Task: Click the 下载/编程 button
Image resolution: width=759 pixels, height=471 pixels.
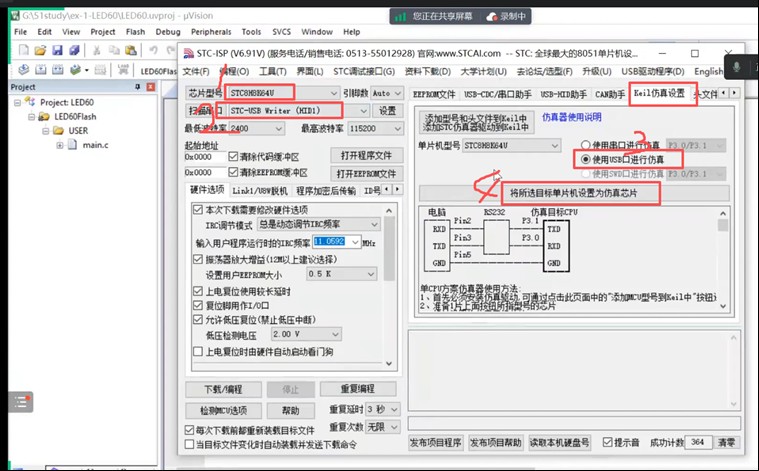Action: [x=224, y=389]
